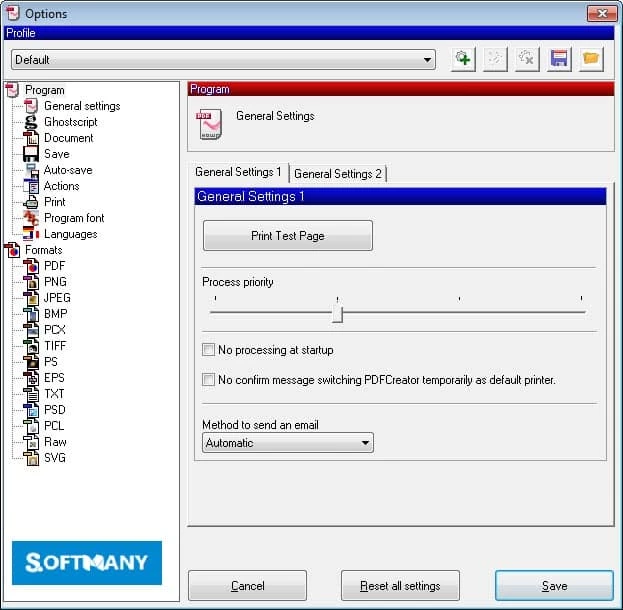Select the General Settings 1 tab

(x=238, y=173)
